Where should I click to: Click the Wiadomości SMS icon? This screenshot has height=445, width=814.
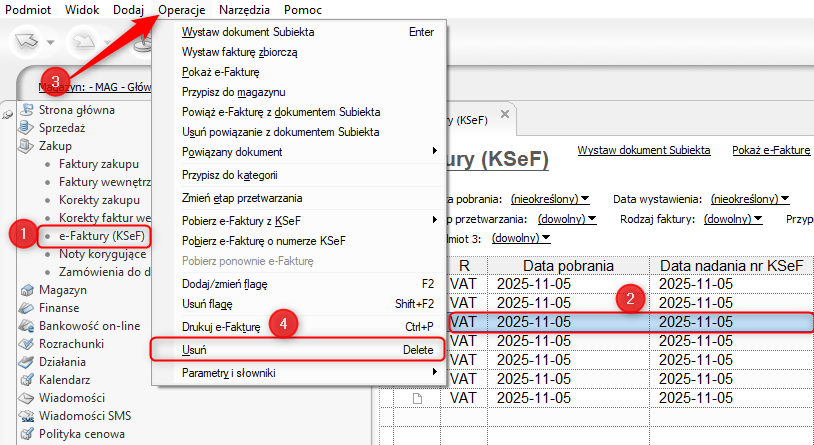coord(28,416)
